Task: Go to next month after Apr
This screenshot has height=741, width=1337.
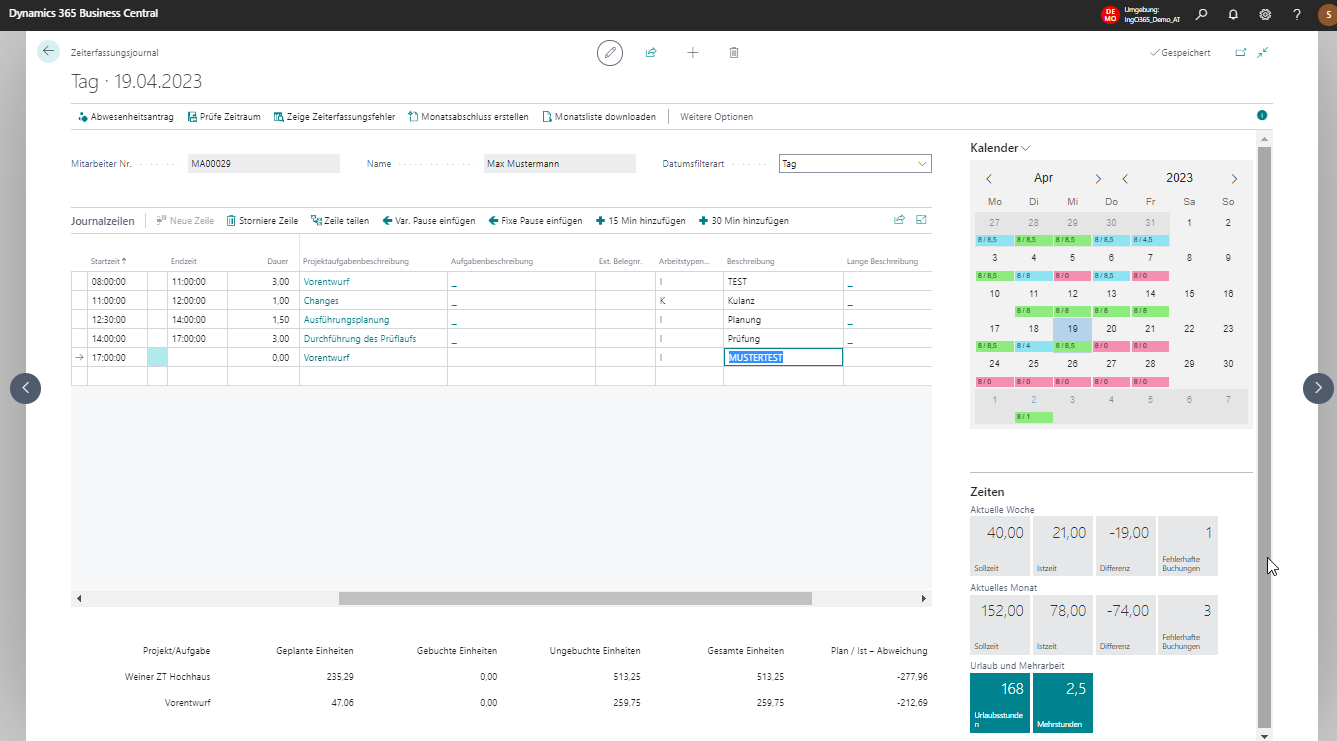Action: 1098,178
